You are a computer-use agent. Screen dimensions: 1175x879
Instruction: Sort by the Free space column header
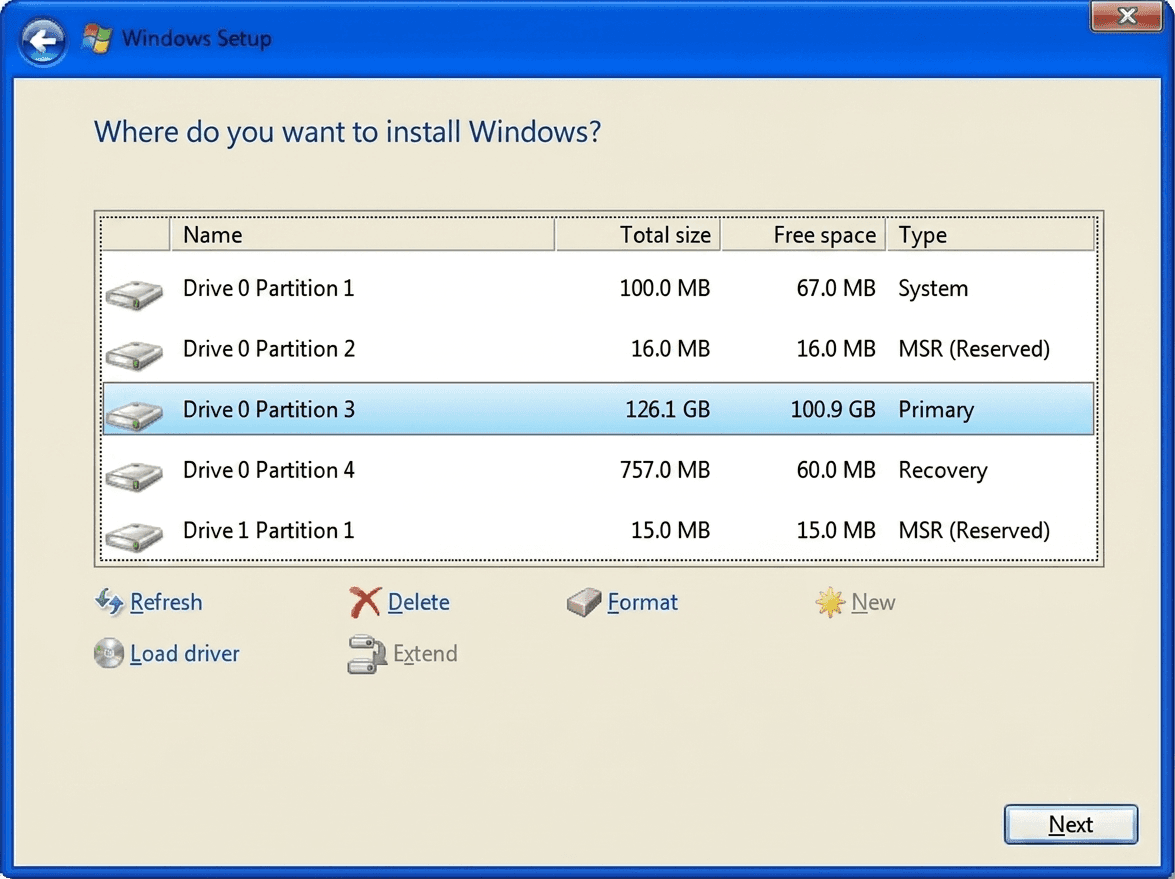point(804,235)
